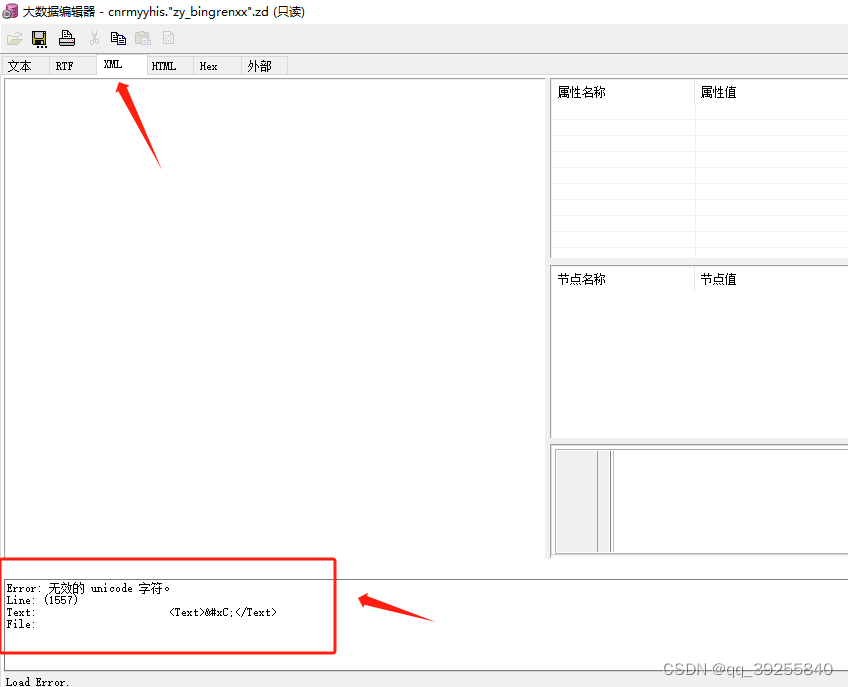This screenshot has height=687, width=848.
Task: Click the last greyed document toolbar icon
Action: tap(168, 38)
